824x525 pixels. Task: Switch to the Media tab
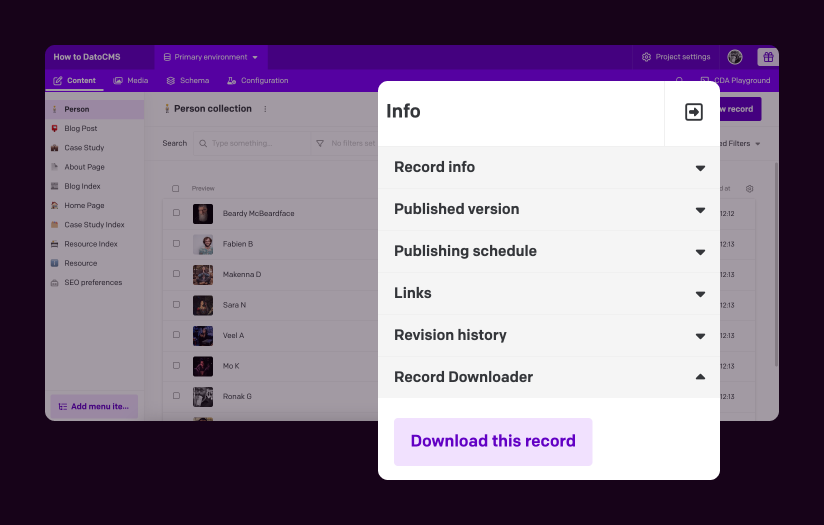coord(131,80)
